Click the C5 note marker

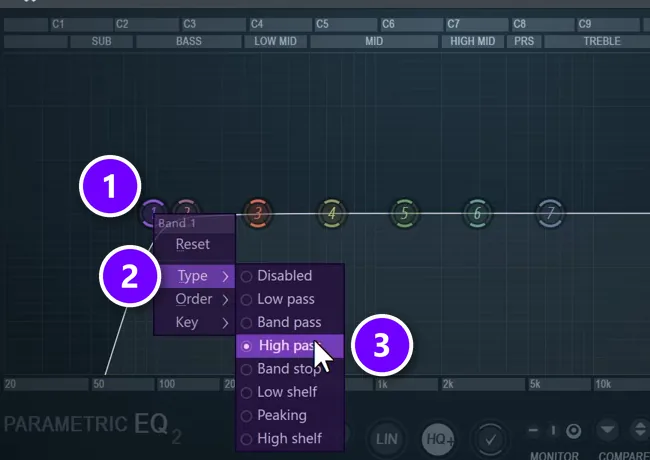pos(322,24)
